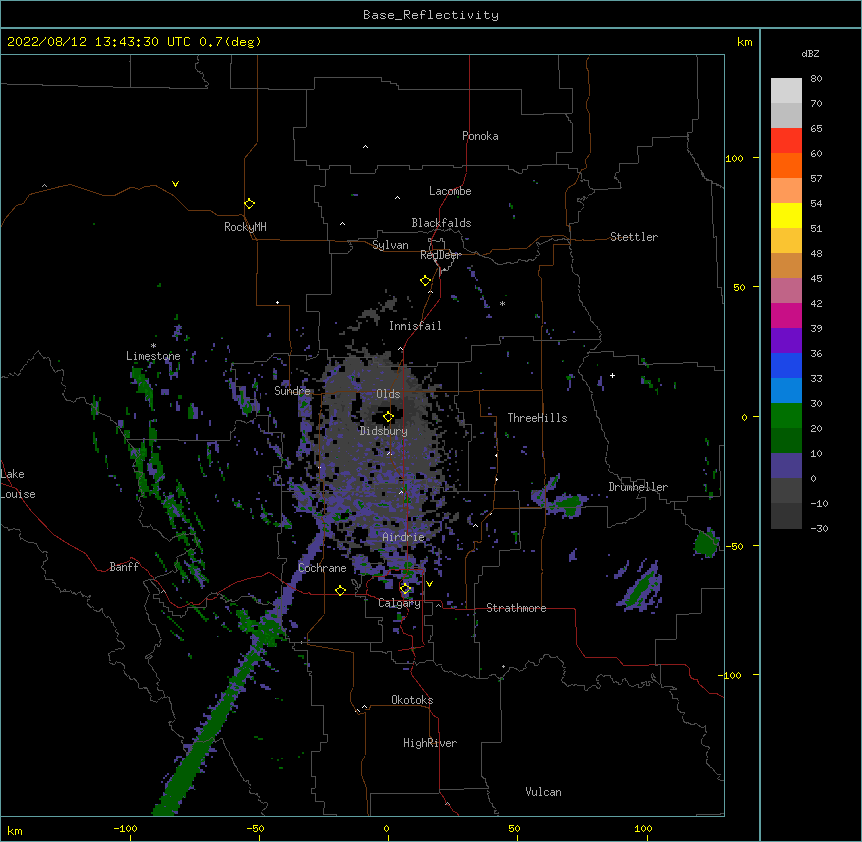
Task: Click the white plus marker north of Drumheller
Action: pos(612,375)
